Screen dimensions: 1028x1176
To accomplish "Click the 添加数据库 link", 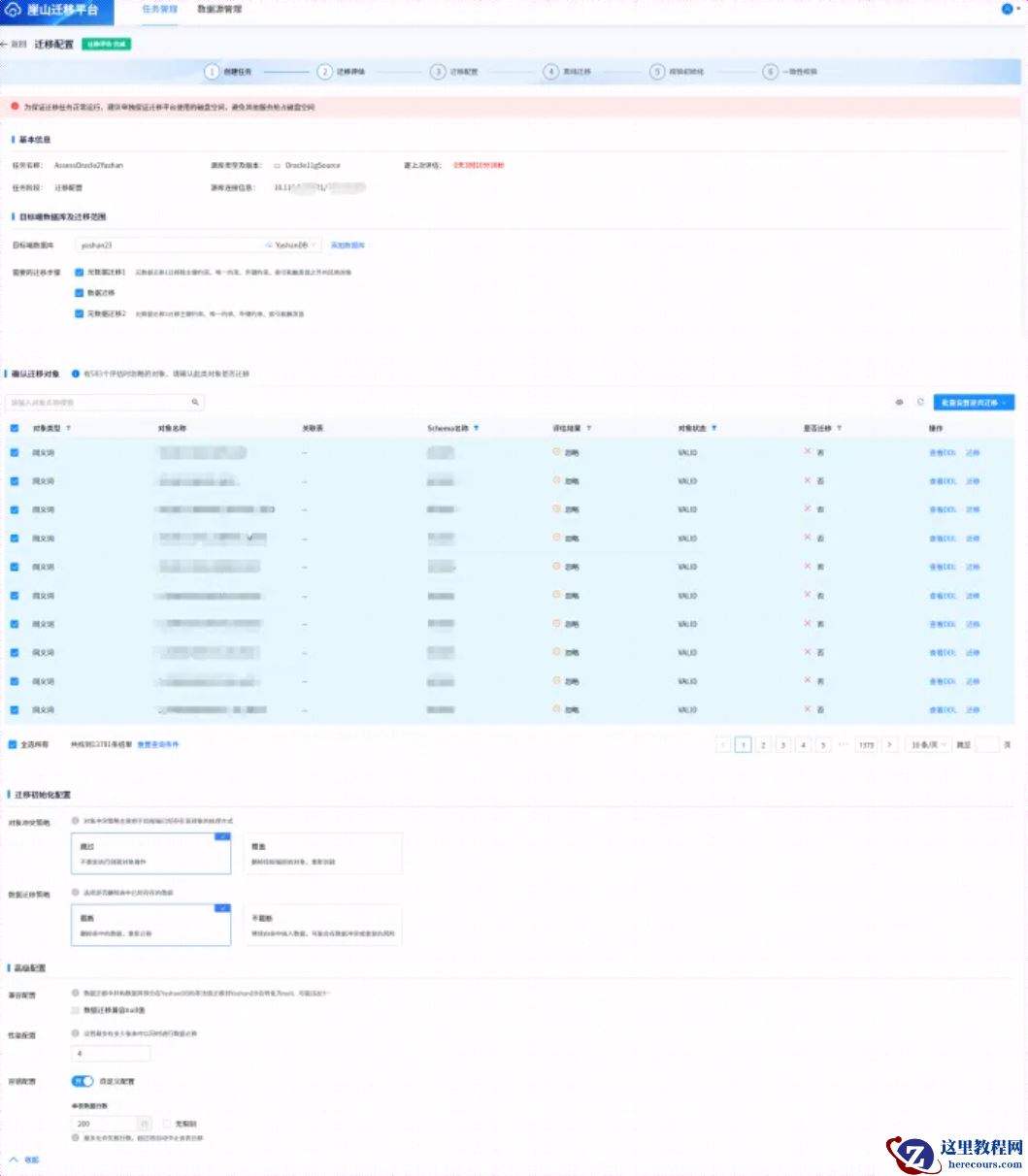I will point(348,245).
